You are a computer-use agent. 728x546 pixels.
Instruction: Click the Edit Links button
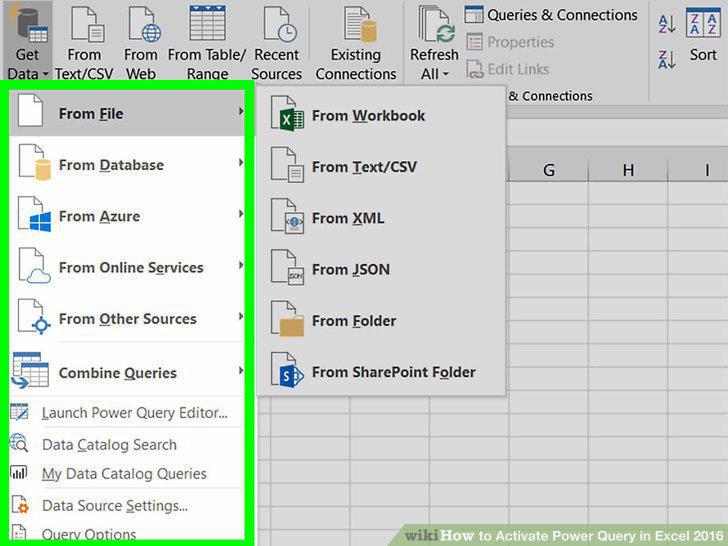click(x=507, y=69)
